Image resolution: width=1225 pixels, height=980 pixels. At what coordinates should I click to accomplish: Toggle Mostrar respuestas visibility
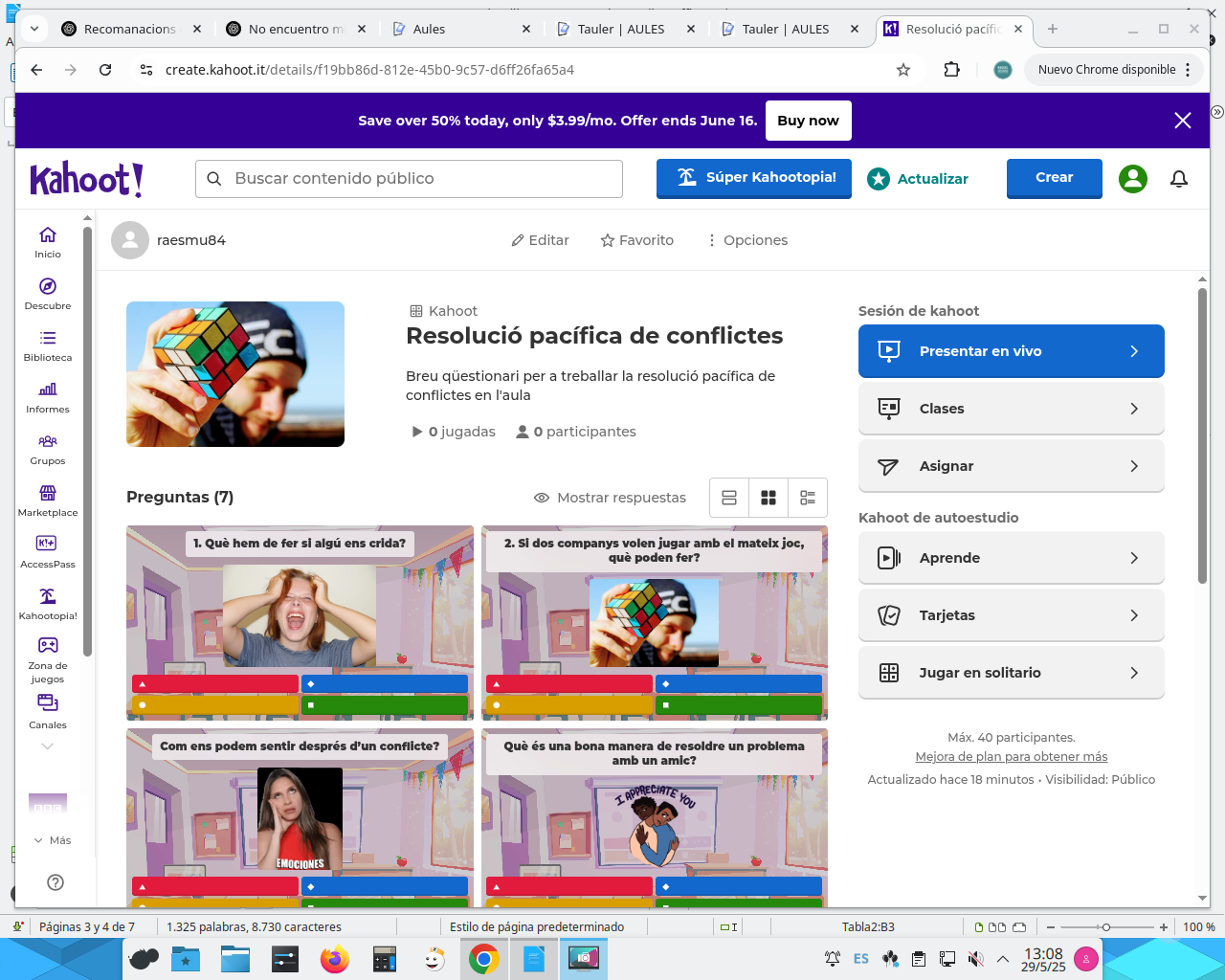coord(610,498)
